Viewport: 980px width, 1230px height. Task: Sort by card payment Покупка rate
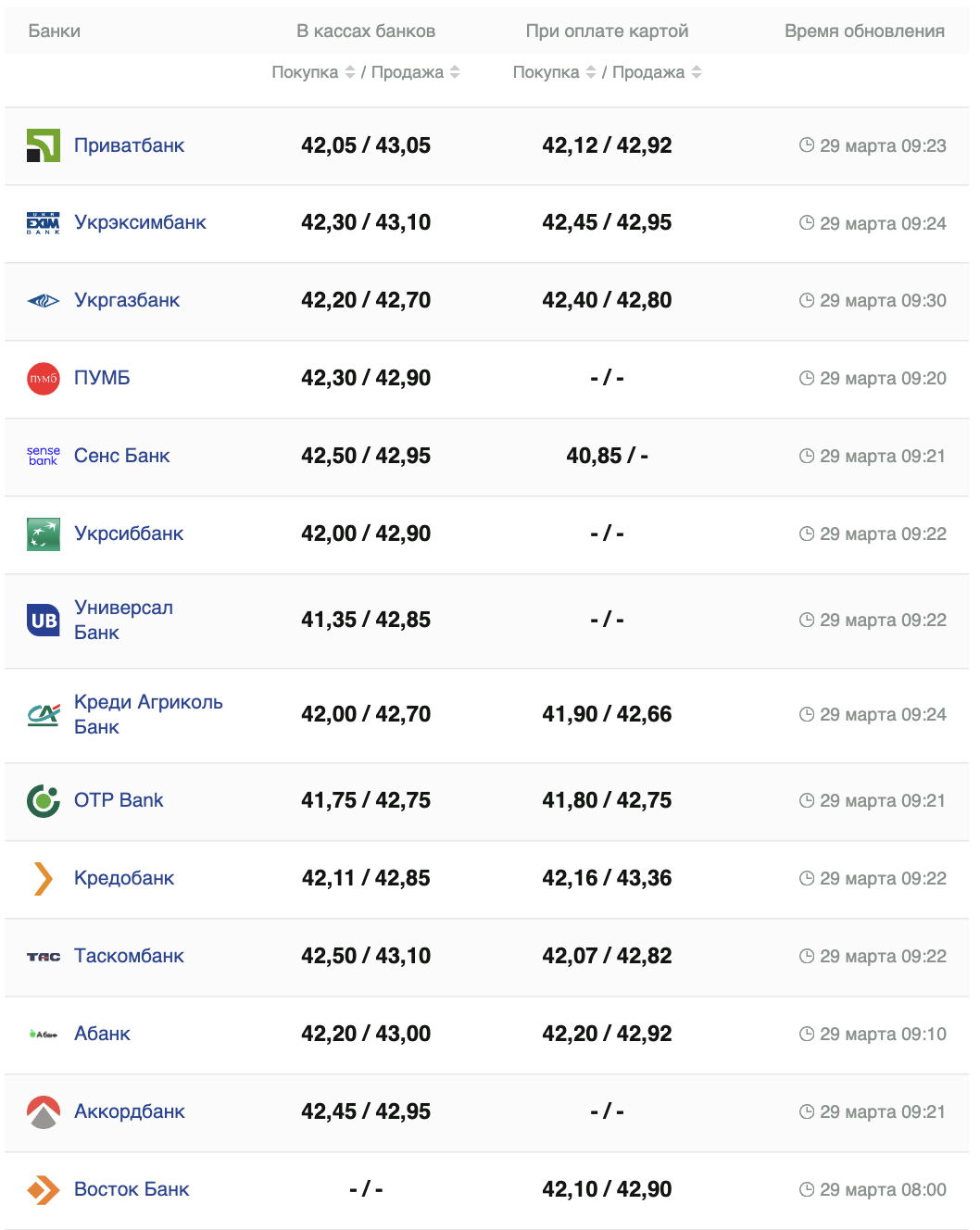point(591,72)
